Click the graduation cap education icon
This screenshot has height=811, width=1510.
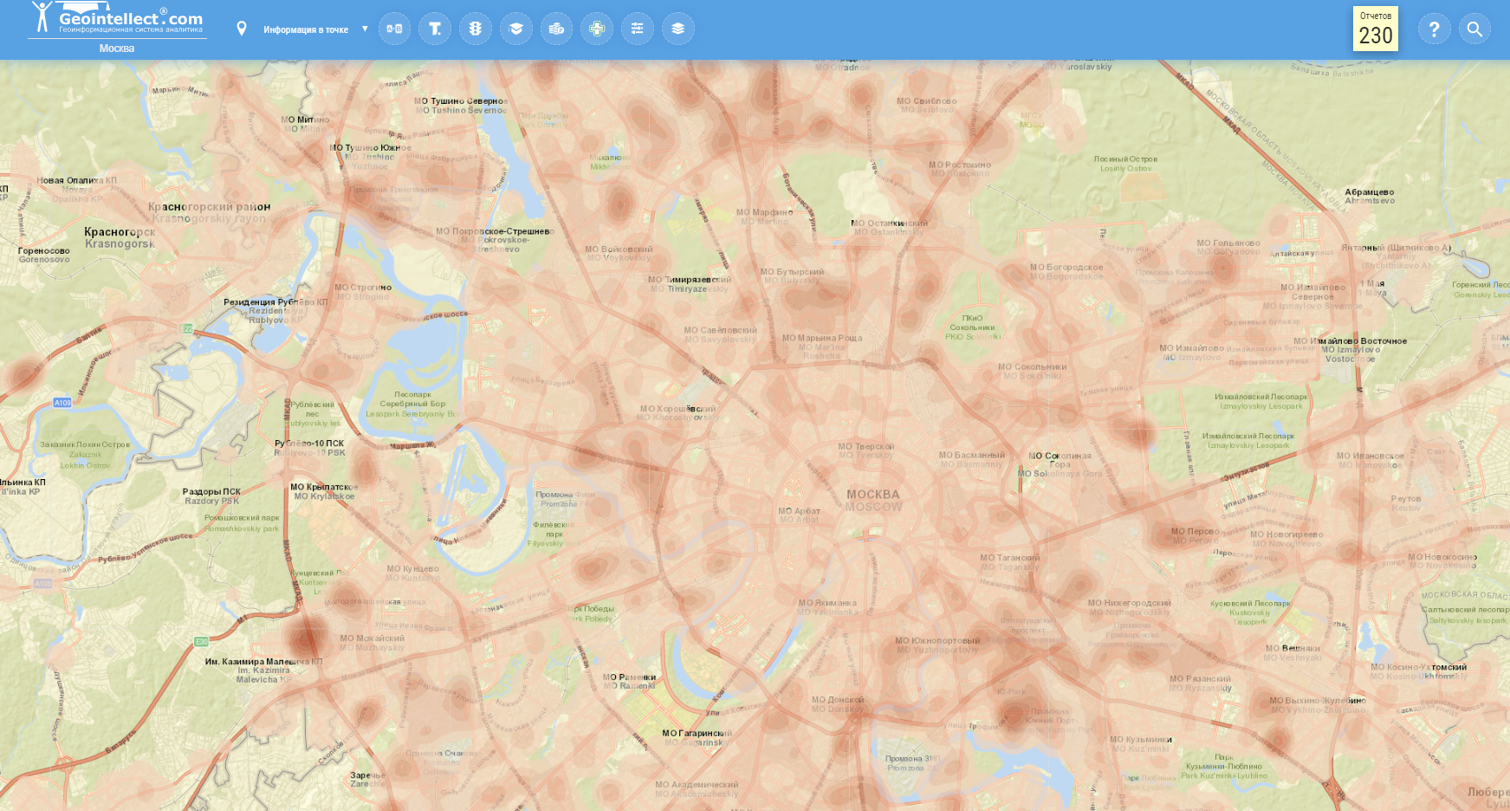[x=516, y=28]
